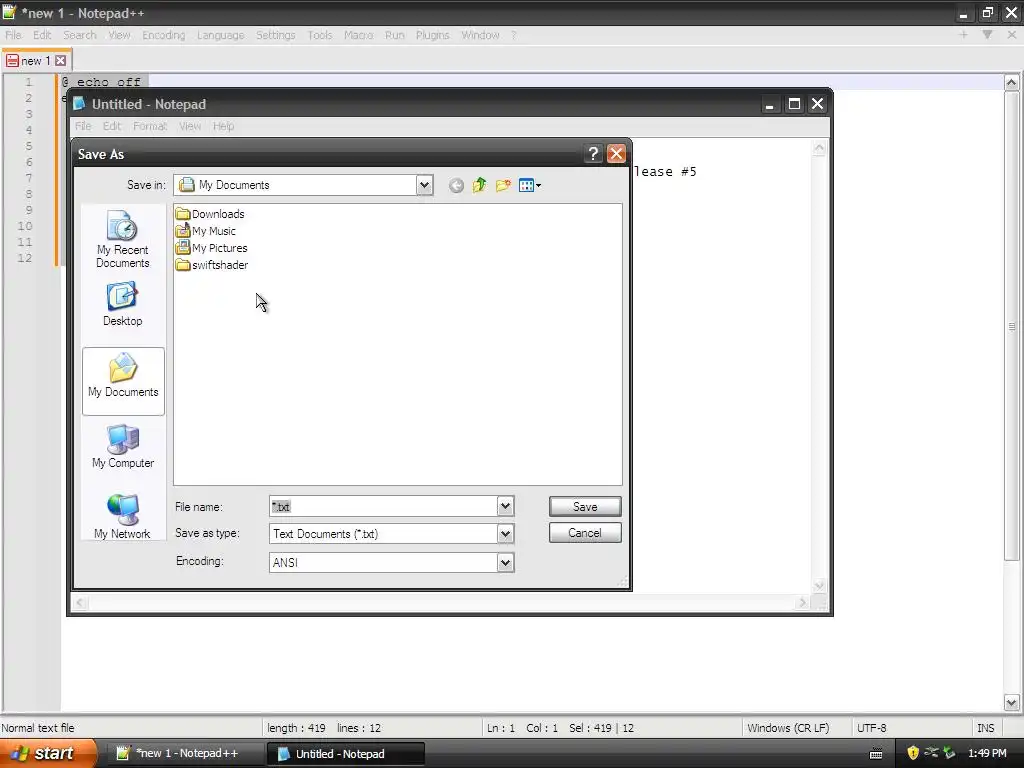This screenshot has width=1024, height=768.
Task: Open Notepad++ Plugins menu
Action: tap(432, 35)
